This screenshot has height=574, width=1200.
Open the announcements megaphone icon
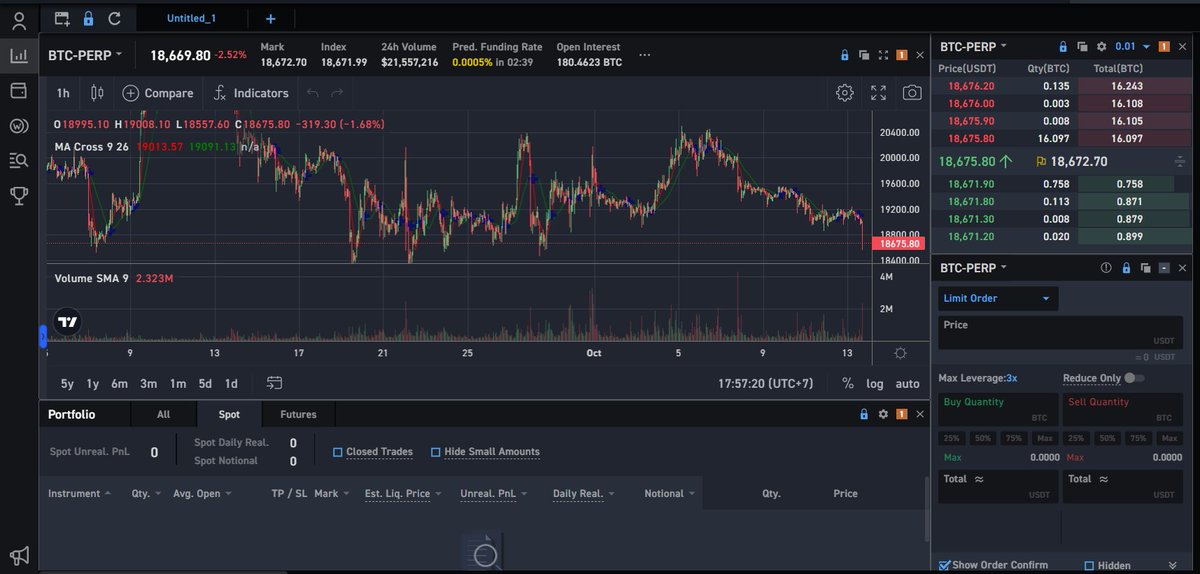pyautogui.click(x=18, y=555)
